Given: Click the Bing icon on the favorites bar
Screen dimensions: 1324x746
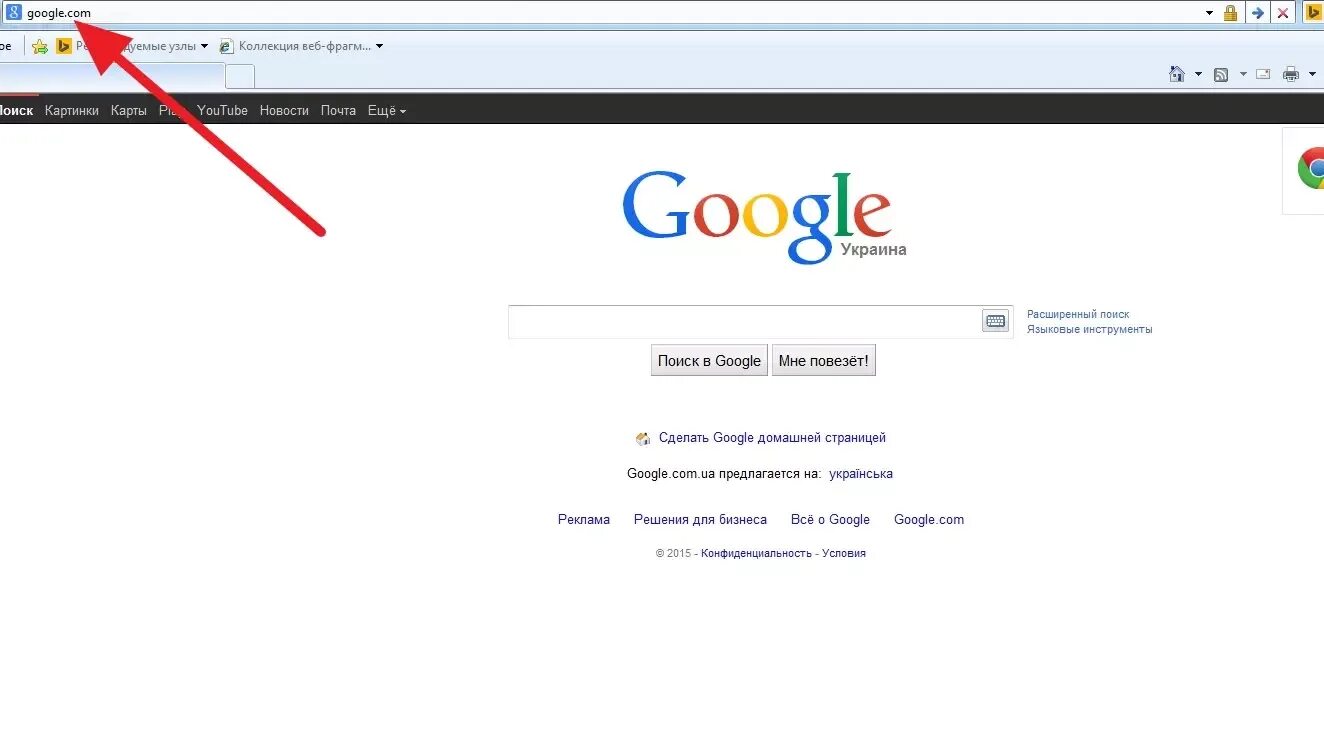Looking at the screenshot, I should tap(64, 46).
